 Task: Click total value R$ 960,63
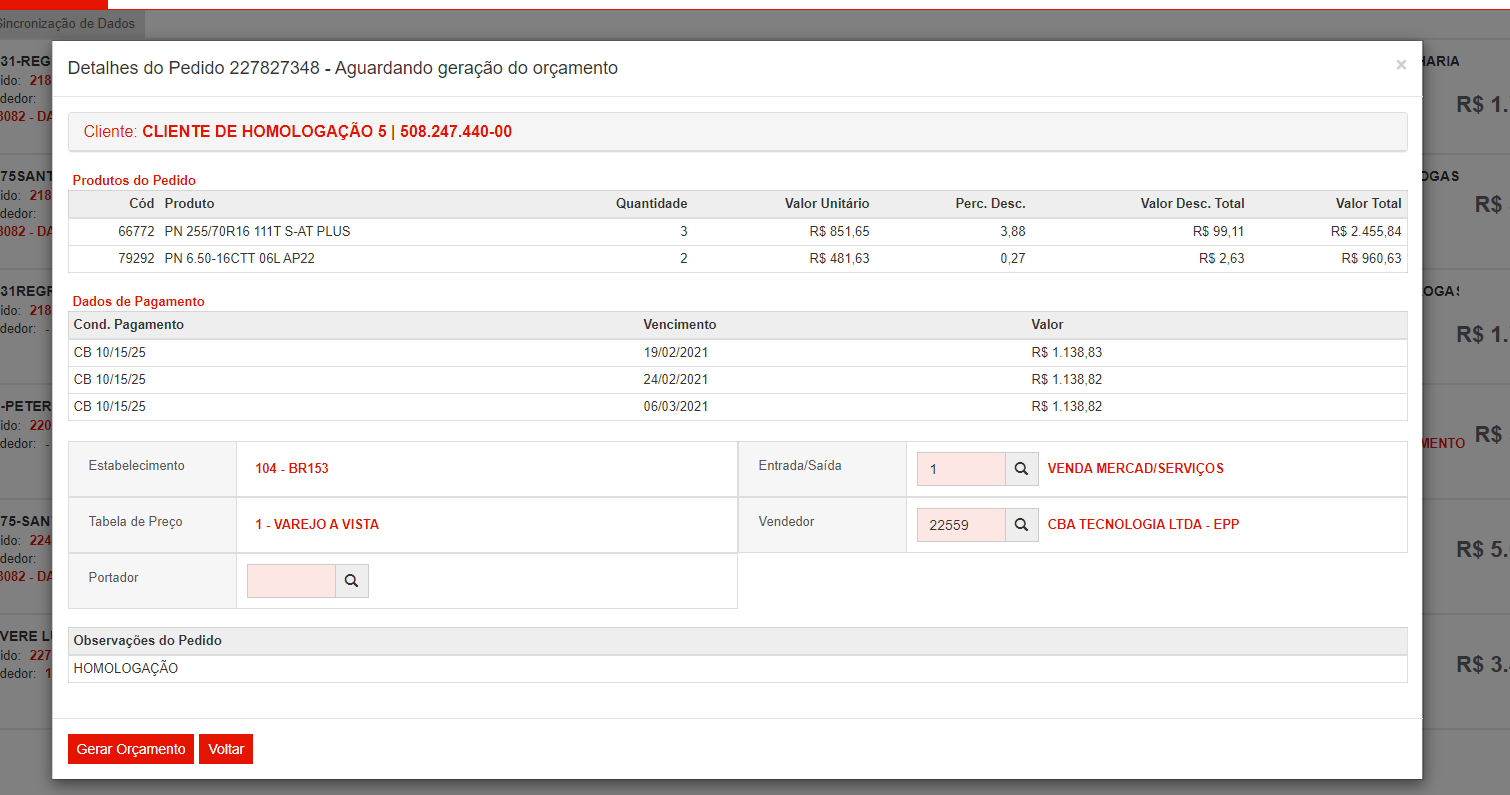tap(1372, 258)
